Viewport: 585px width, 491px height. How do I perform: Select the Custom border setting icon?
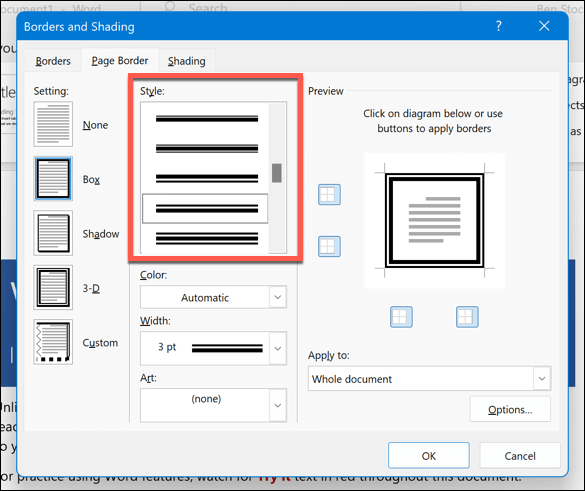tap(53, 342)
